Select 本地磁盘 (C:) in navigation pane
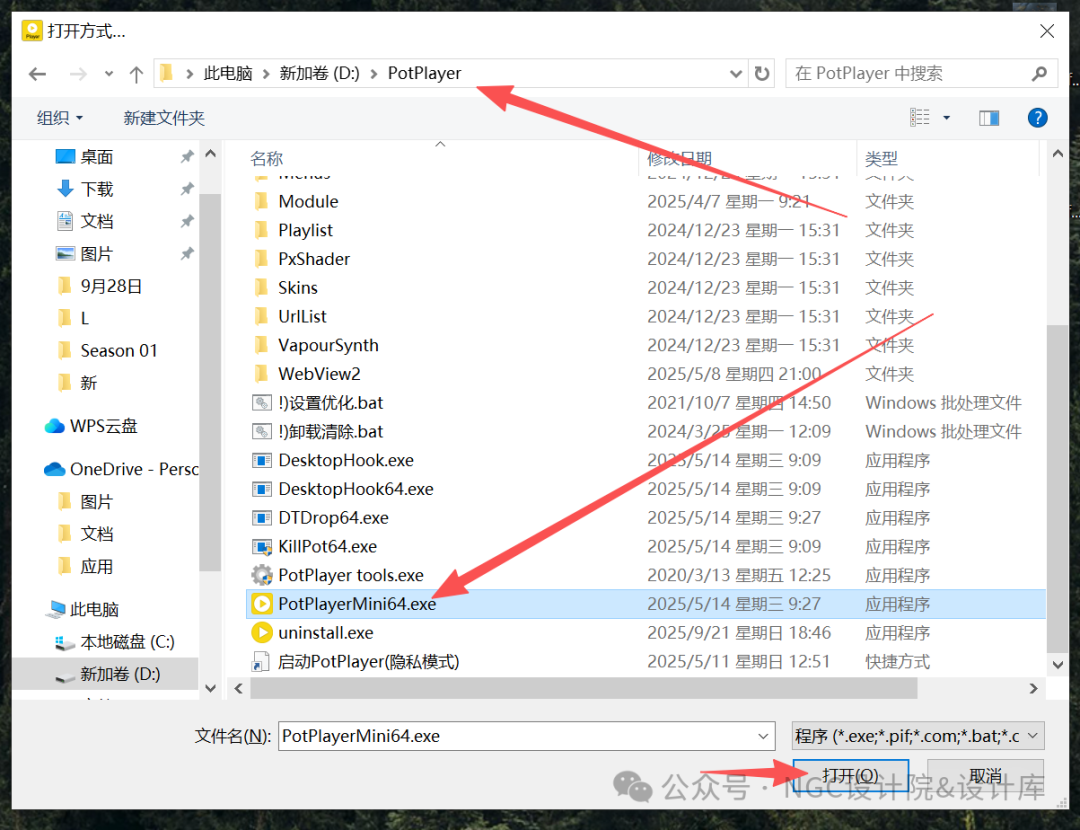The height and width of the screenshot is (830, 1080). 114,642
